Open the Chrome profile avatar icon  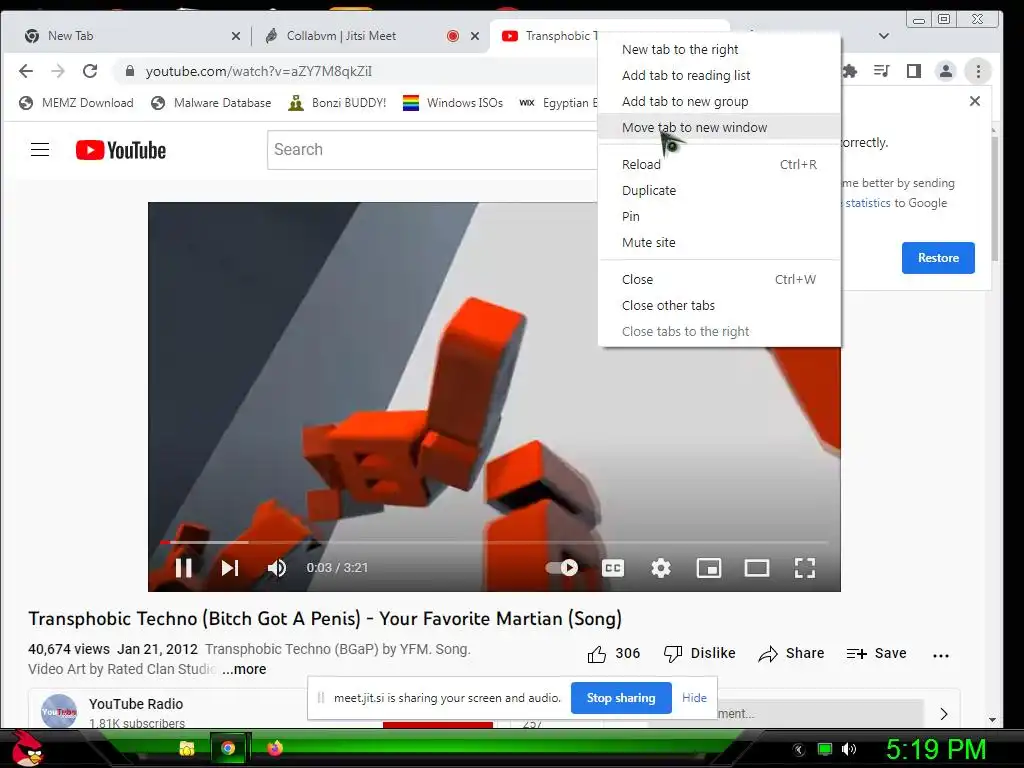(x=946, y=71)
